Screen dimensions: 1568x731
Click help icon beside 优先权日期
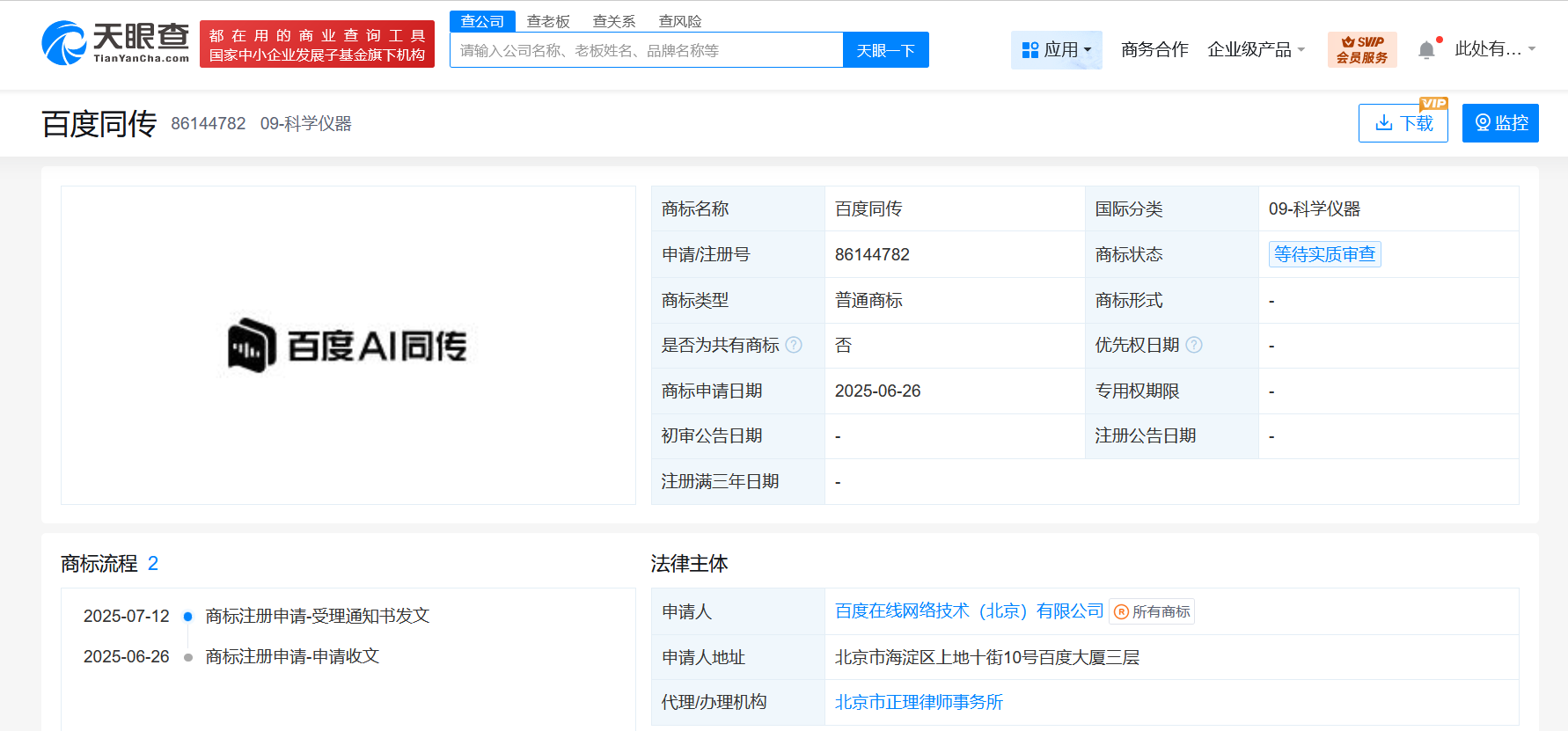click(x=1194, y=345)
